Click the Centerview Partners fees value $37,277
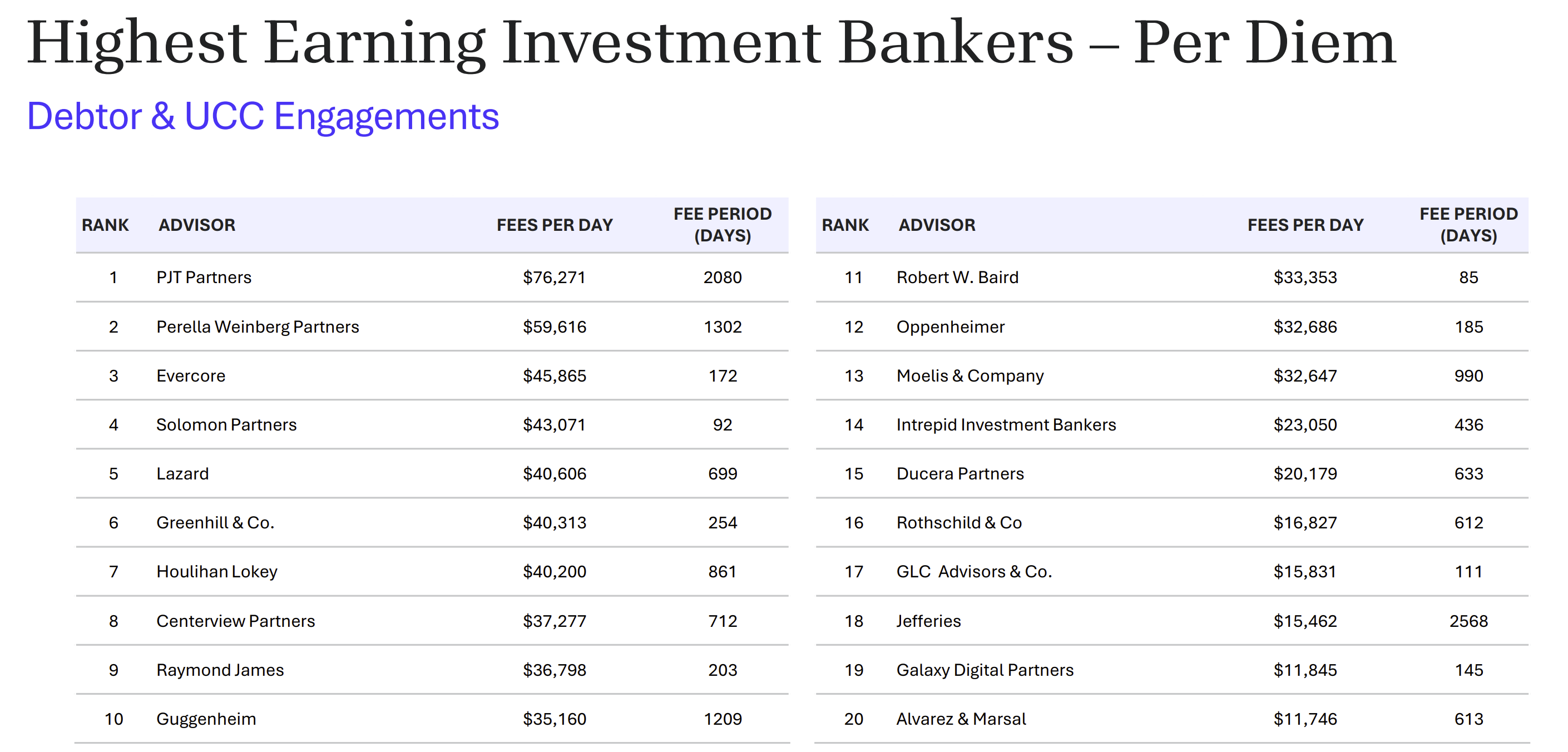Viewport: 1568px width, 752px height. [x=554, y=621]
